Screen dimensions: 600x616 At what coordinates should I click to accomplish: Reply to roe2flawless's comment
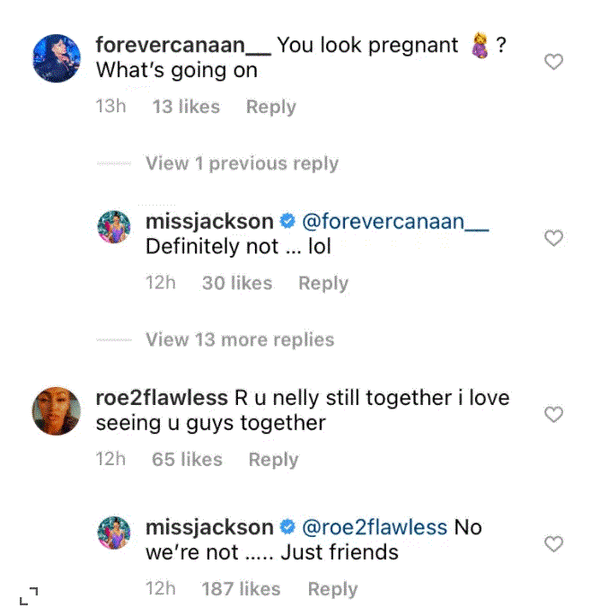click(273, 460)
